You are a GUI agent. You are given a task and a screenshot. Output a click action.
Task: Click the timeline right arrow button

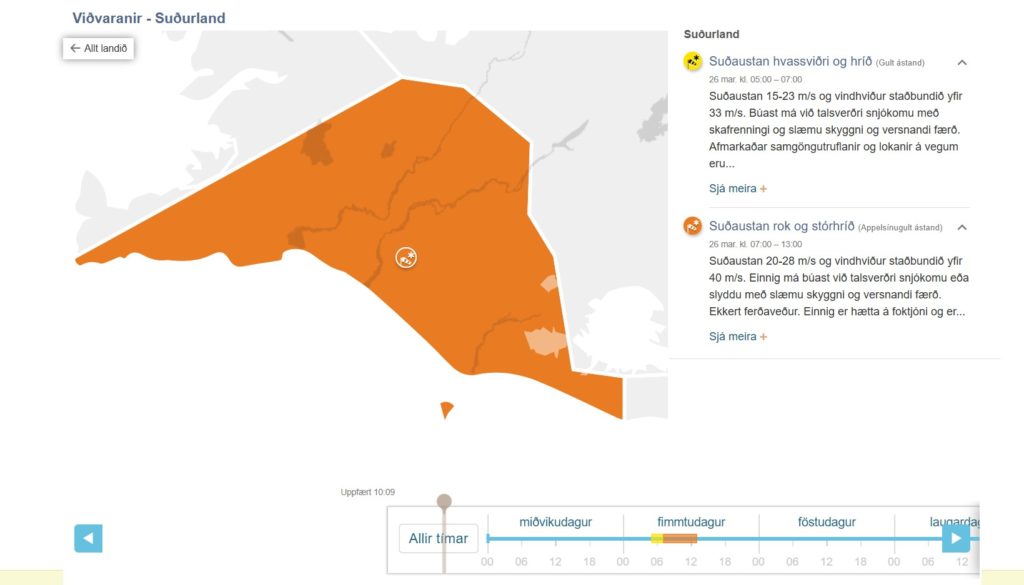(x=956, y=538)
